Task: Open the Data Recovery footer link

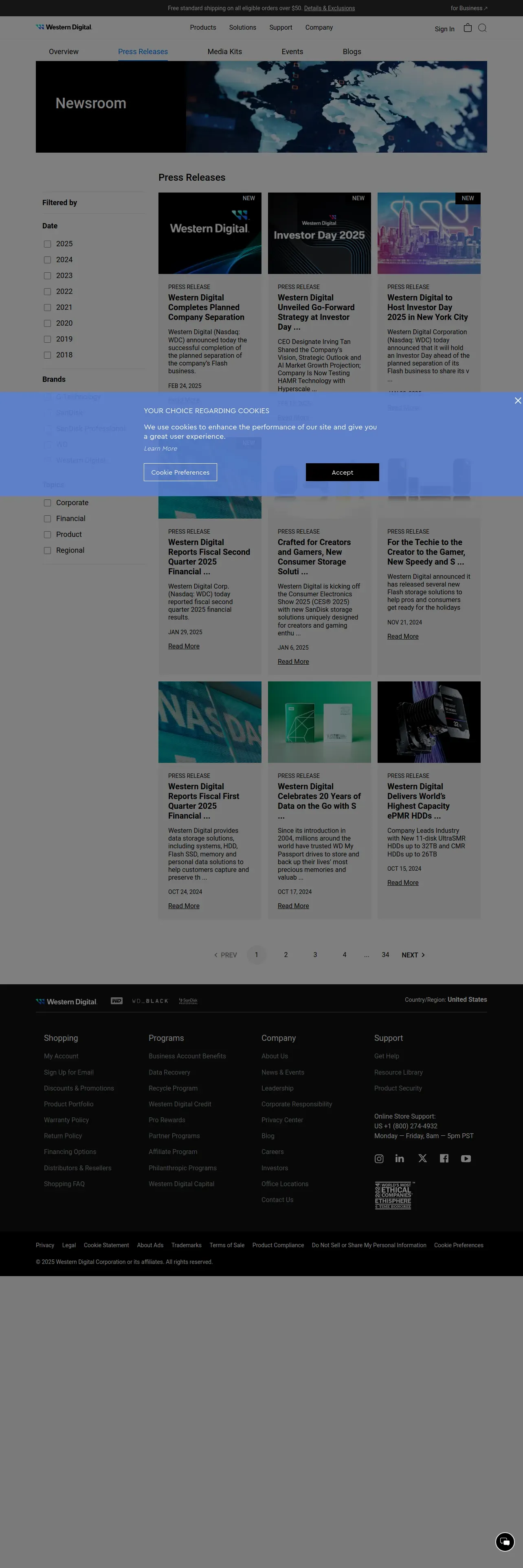Action: [169, 1073]
